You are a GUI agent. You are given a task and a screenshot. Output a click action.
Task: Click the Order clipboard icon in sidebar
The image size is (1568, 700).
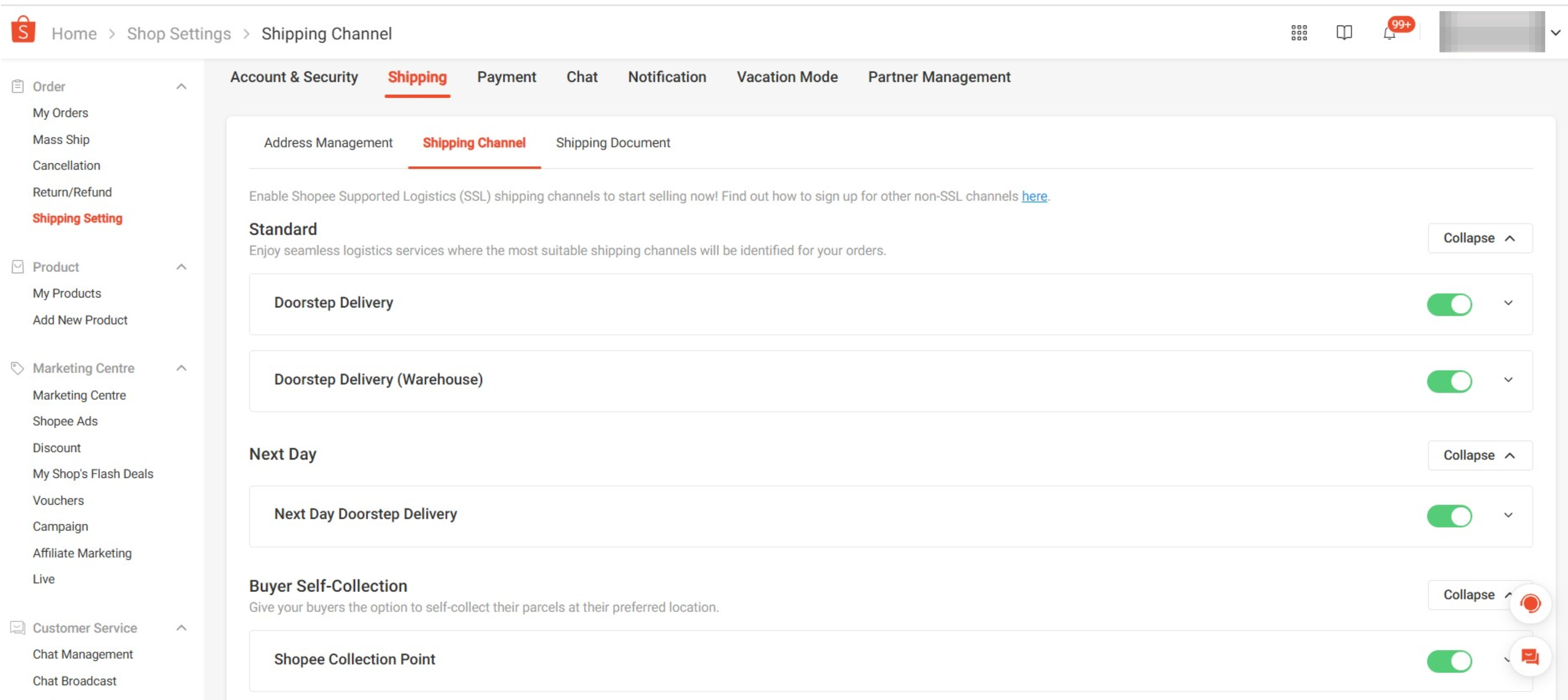17,86
